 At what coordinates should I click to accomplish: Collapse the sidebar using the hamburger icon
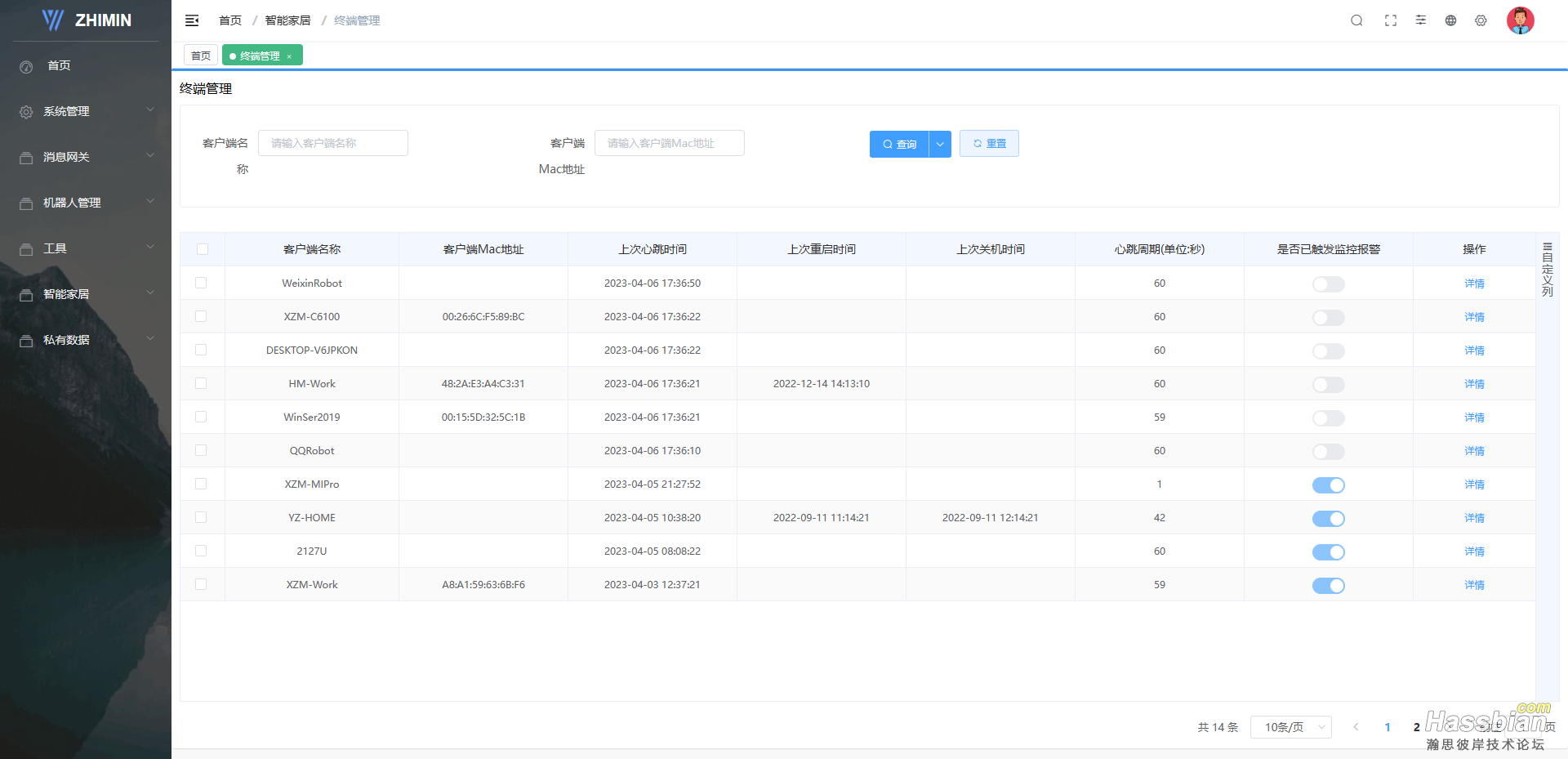(192, 20)
